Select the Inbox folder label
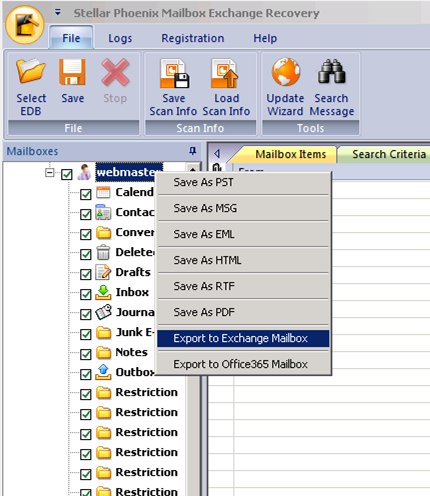 (x=132, y=292)
